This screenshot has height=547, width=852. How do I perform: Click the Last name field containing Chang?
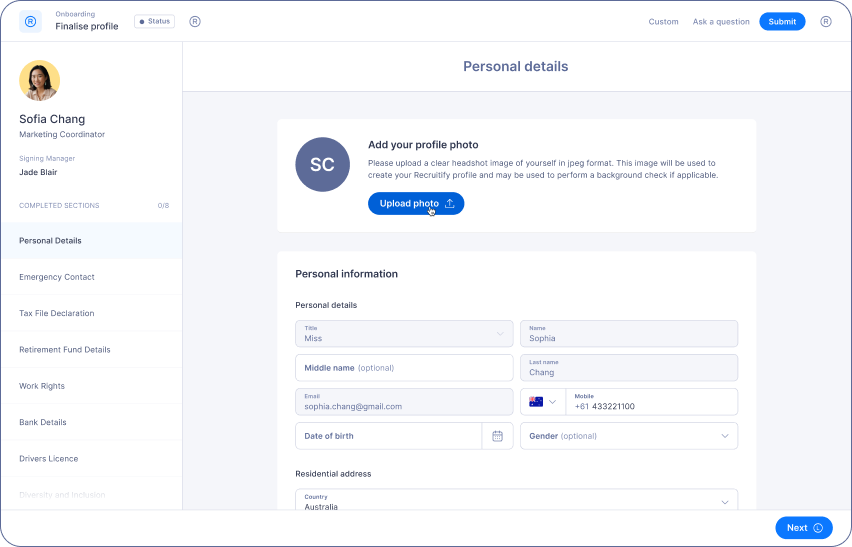coord(629,368)
